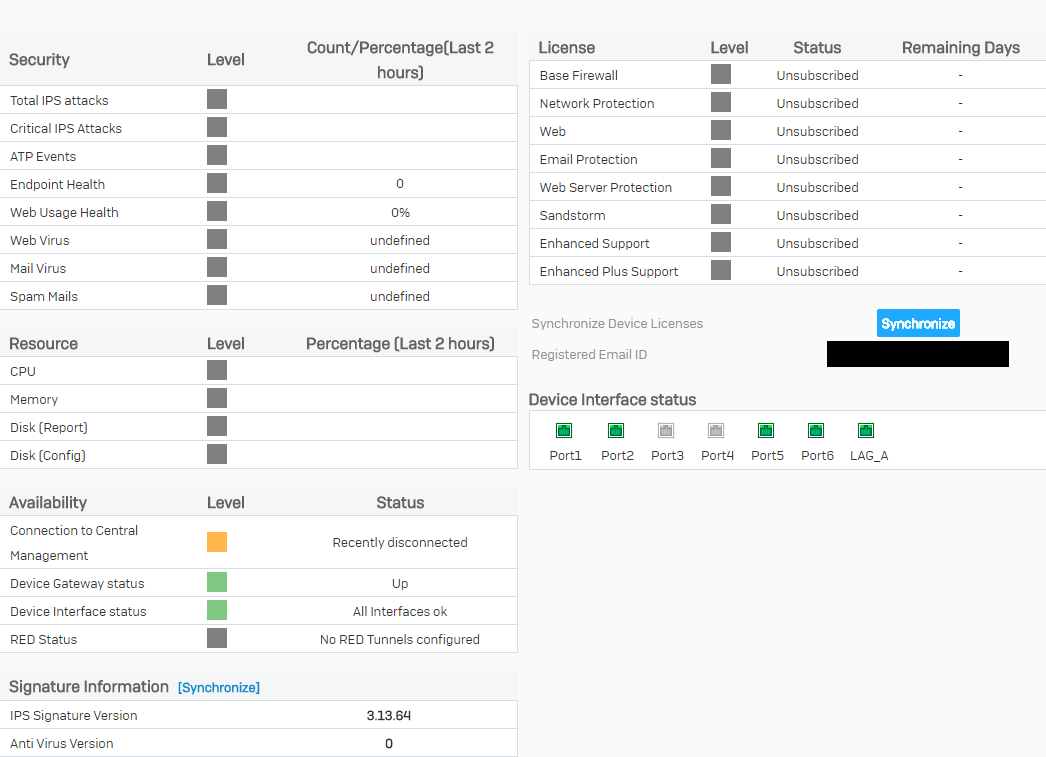Image resolution: width=1046 pixels, height=757 pixels.
Task: Click Unsubscribed status for Enhanced Plus Support
Action: (x=817, y=271)
